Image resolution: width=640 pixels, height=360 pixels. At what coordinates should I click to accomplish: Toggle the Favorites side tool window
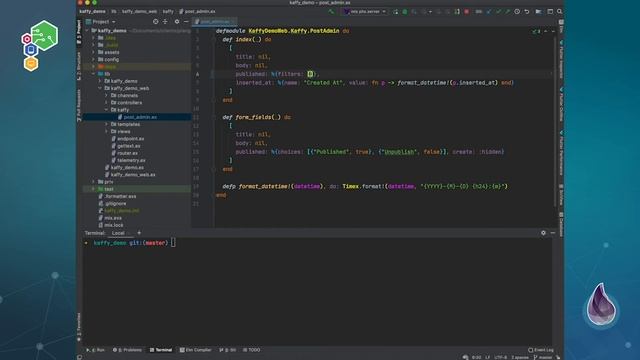pos(79,327)
